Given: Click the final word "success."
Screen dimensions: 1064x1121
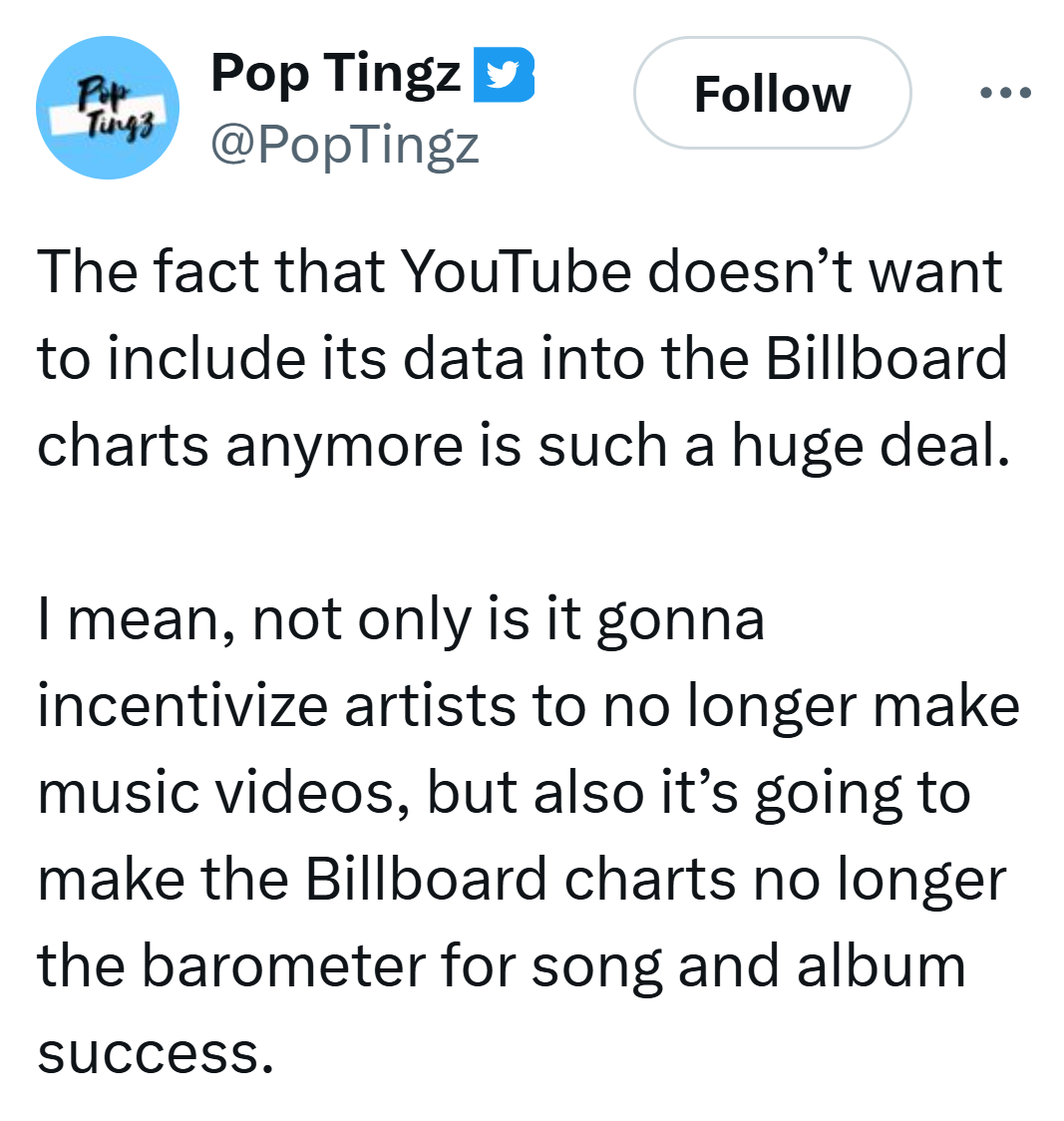Looking at the screenshot, I should [x=155, y=1053].
